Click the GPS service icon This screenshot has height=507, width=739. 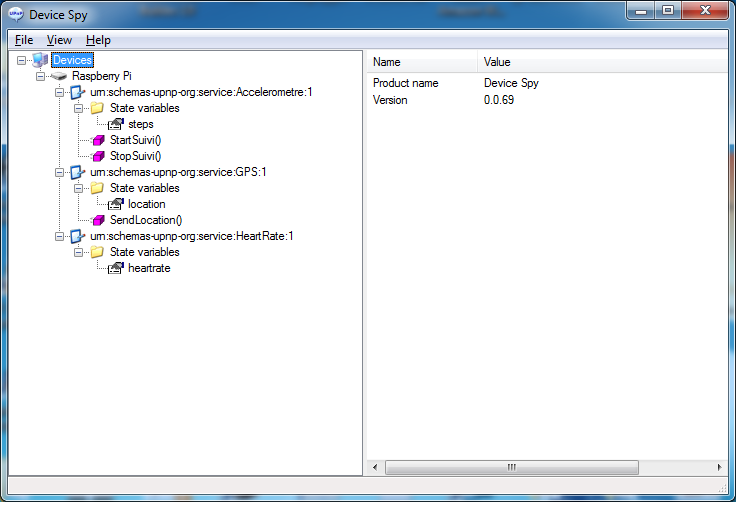(x=78, y=172)
